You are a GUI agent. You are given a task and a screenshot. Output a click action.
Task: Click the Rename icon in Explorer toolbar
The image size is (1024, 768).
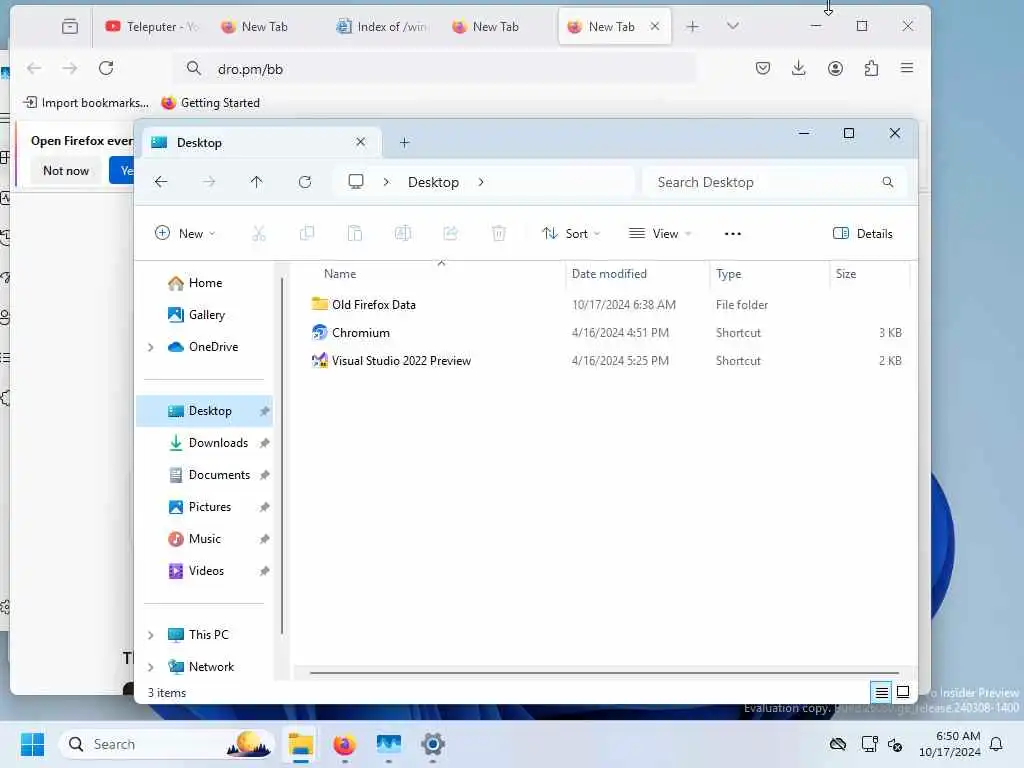(x=403, y=233)
